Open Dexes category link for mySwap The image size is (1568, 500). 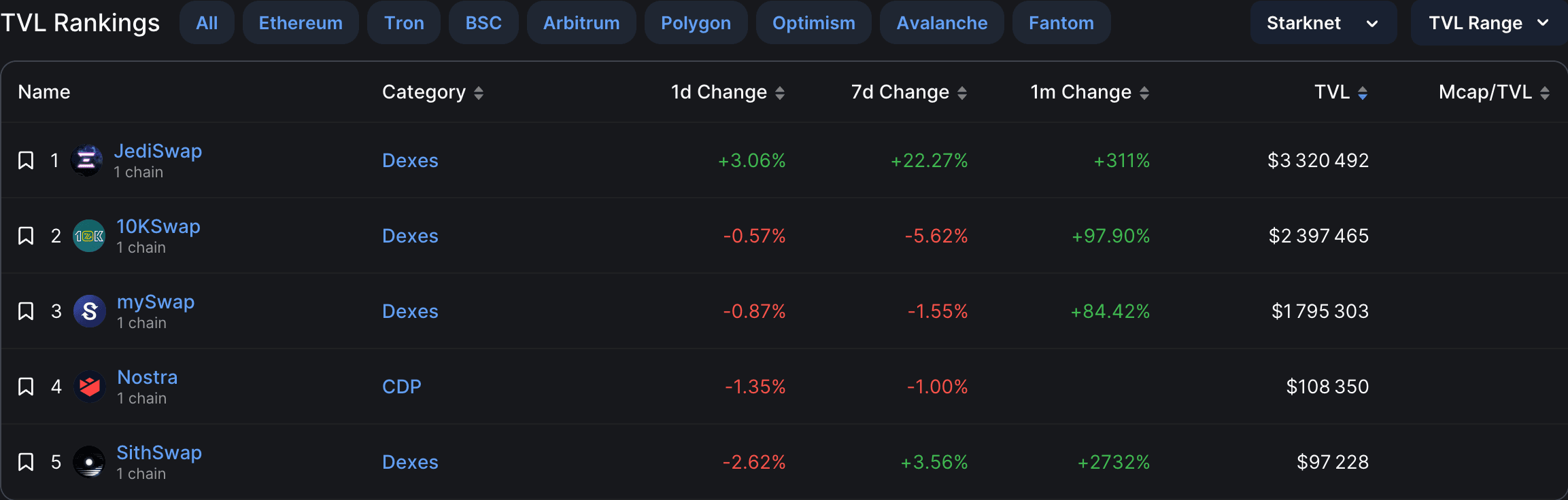(x=410, y=311)
